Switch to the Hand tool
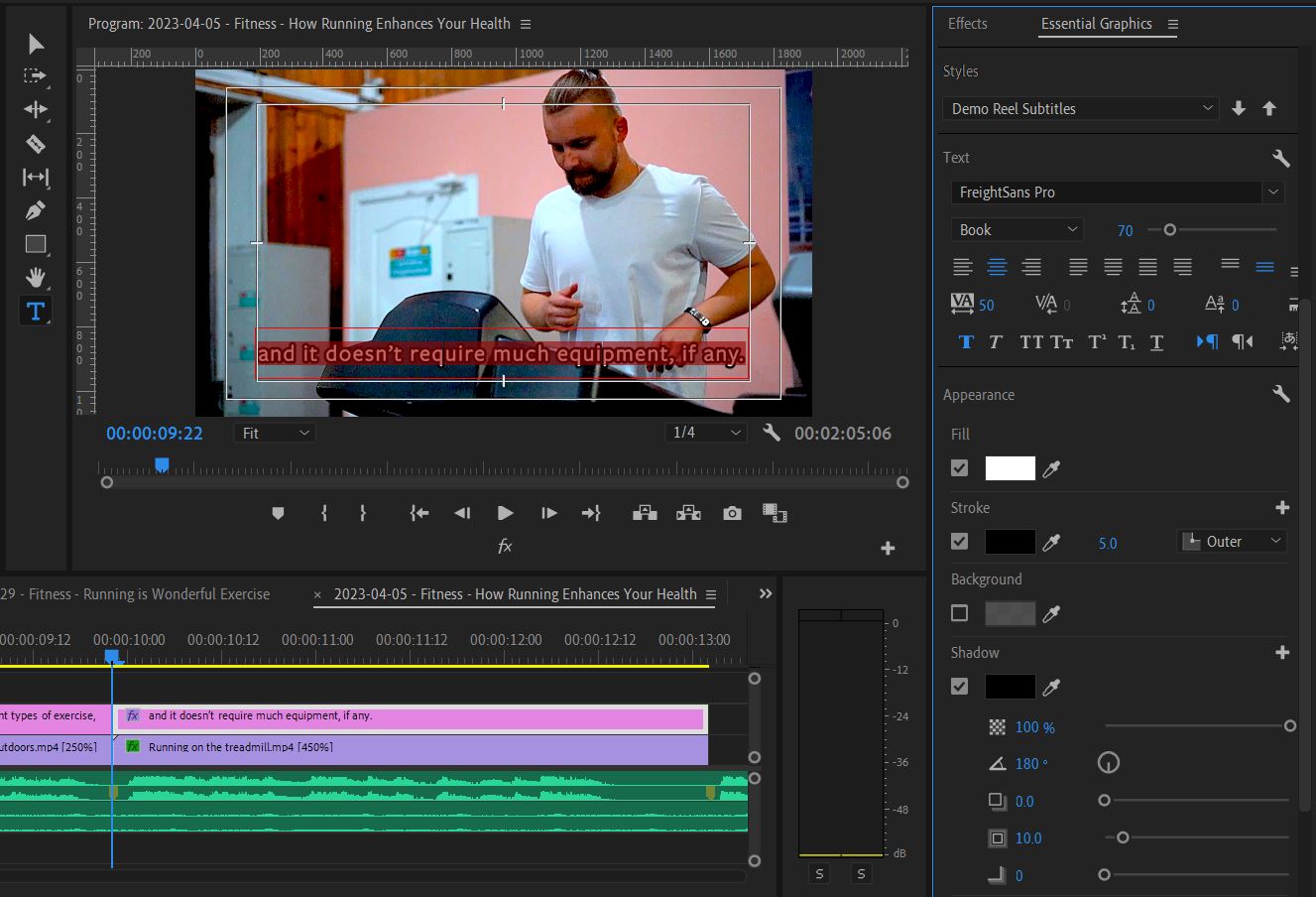The image size is (1316, 897). (36, 277)
